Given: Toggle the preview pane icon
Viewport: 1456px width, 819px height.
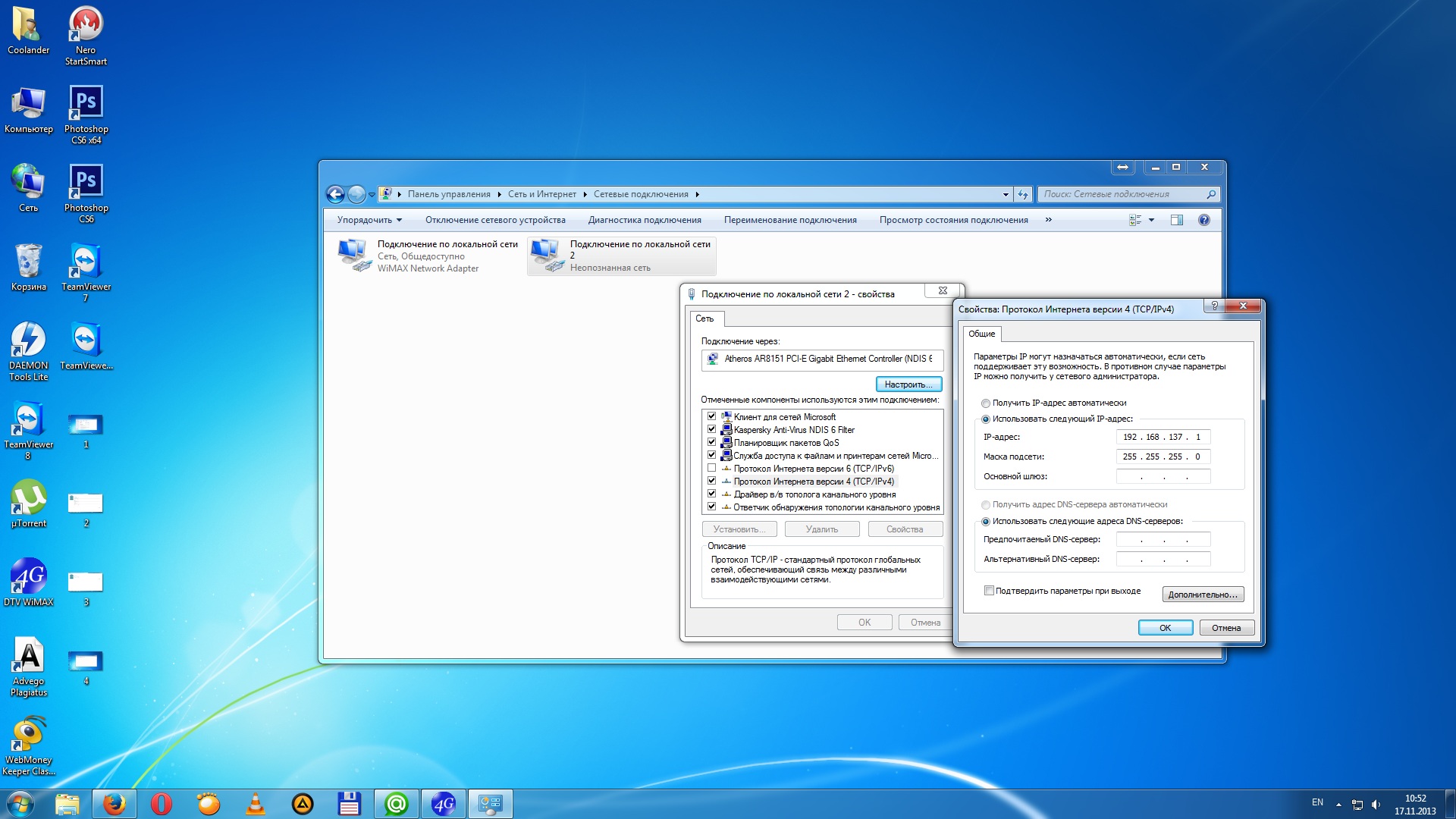Looking at the screenshot, I should click(1176, 220).
